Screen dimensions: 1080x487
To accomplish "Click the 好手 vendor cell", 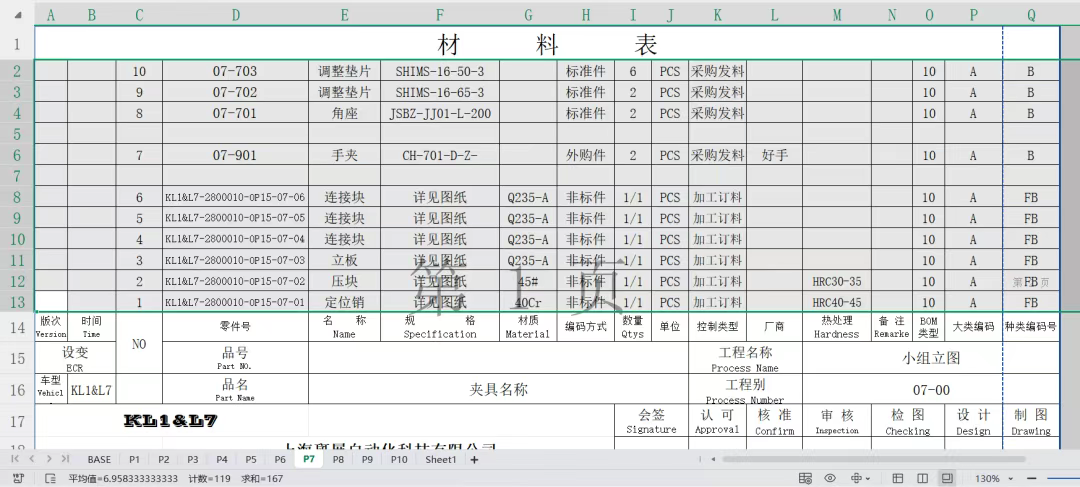I will pyautogui.click(x=774, y=156).
